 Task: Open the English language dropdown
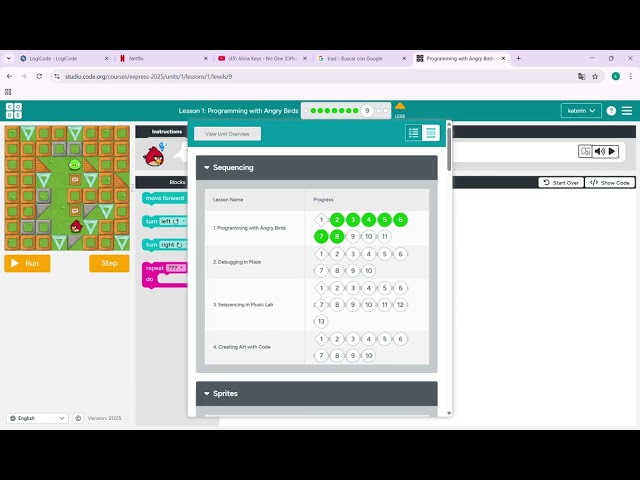click(37, 418)
